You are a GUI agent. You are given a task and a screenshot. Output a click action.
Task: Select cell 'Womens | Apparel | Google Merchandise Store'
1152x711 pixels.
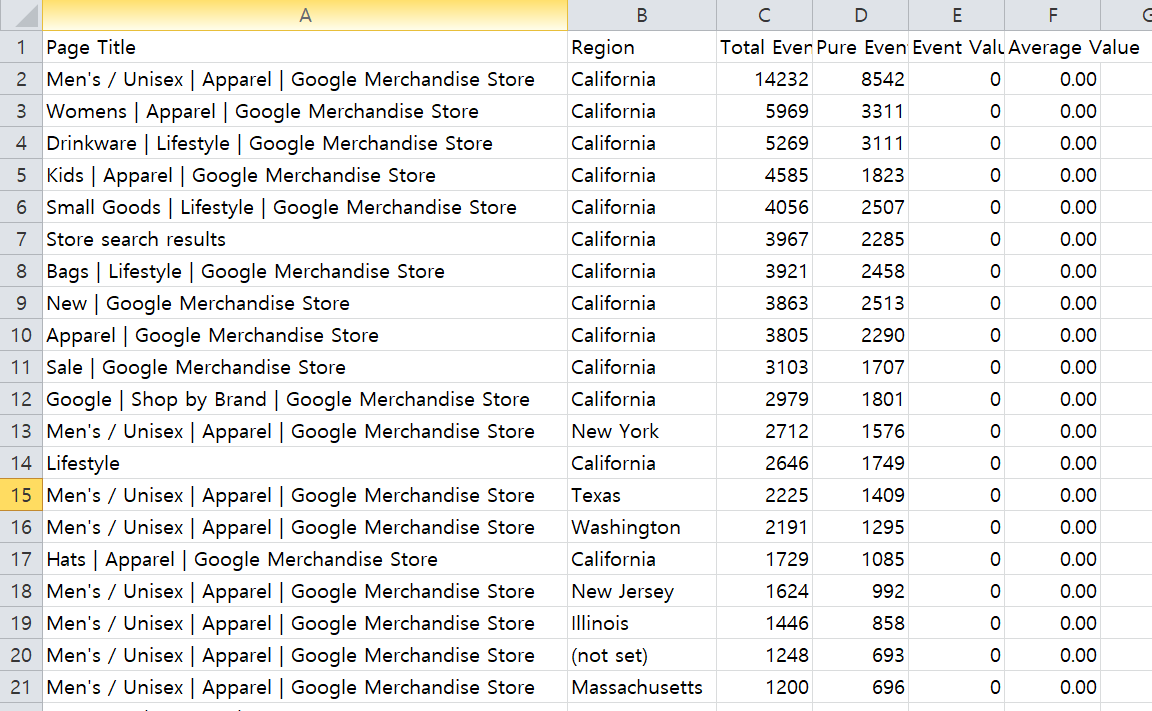coord(305,112)
